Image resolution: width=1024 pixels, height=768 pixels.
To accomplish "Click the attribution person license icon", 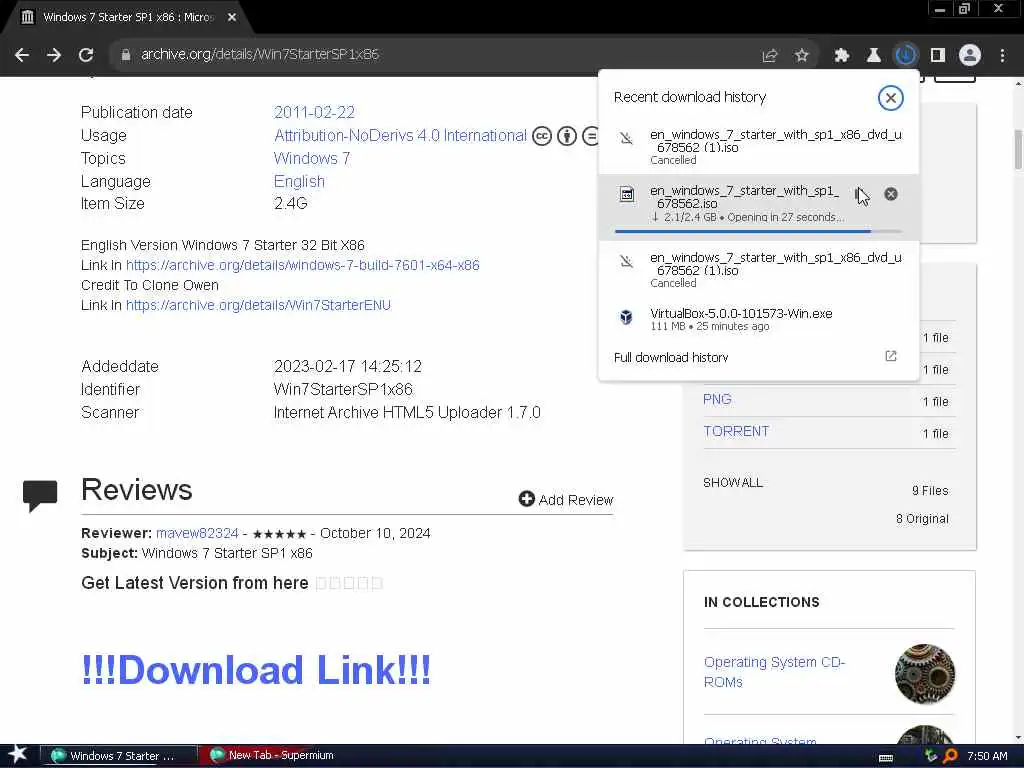I will pyautogui.click(x=567, y=136).
